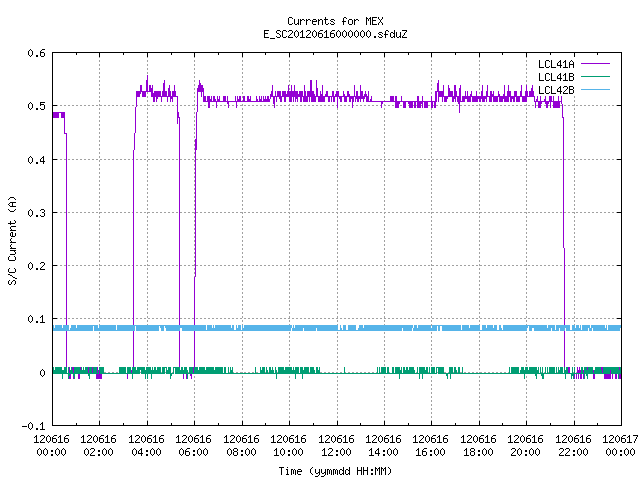This screenshot has height=480, width=640.
Task: Click the x-axis tick '120616 12:00'
Action: coord(336,446)
